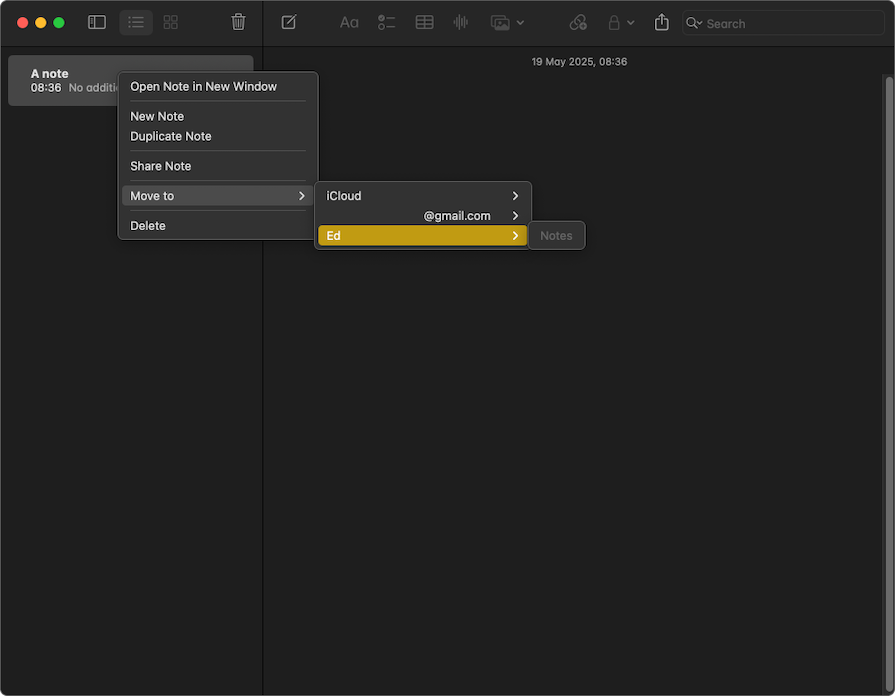Insert a checklist
This screenshot has width=895, height=696.
[x=387, y=22]
